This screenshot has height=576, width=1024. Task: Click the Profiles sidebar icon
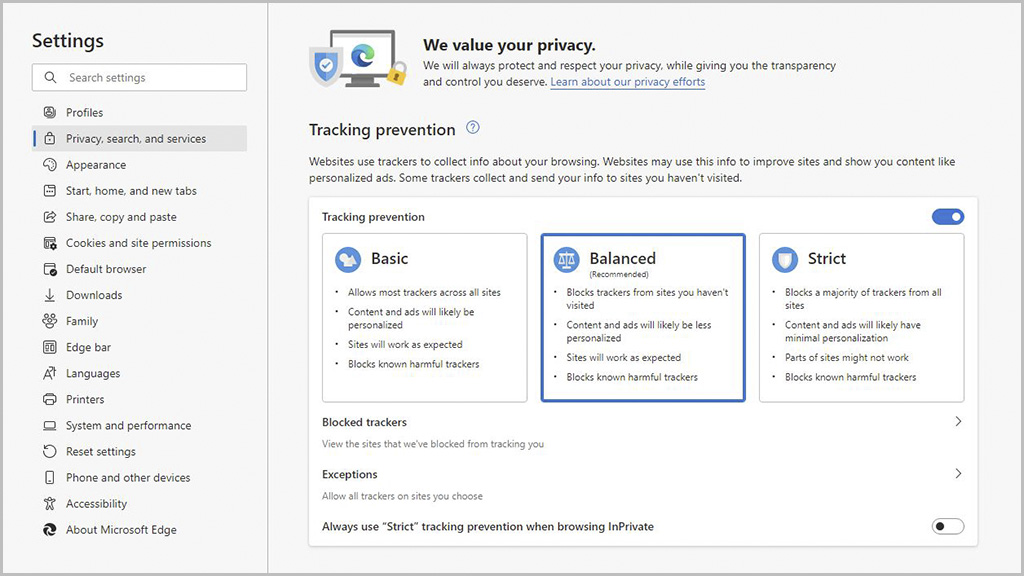[x=49, y=113]
